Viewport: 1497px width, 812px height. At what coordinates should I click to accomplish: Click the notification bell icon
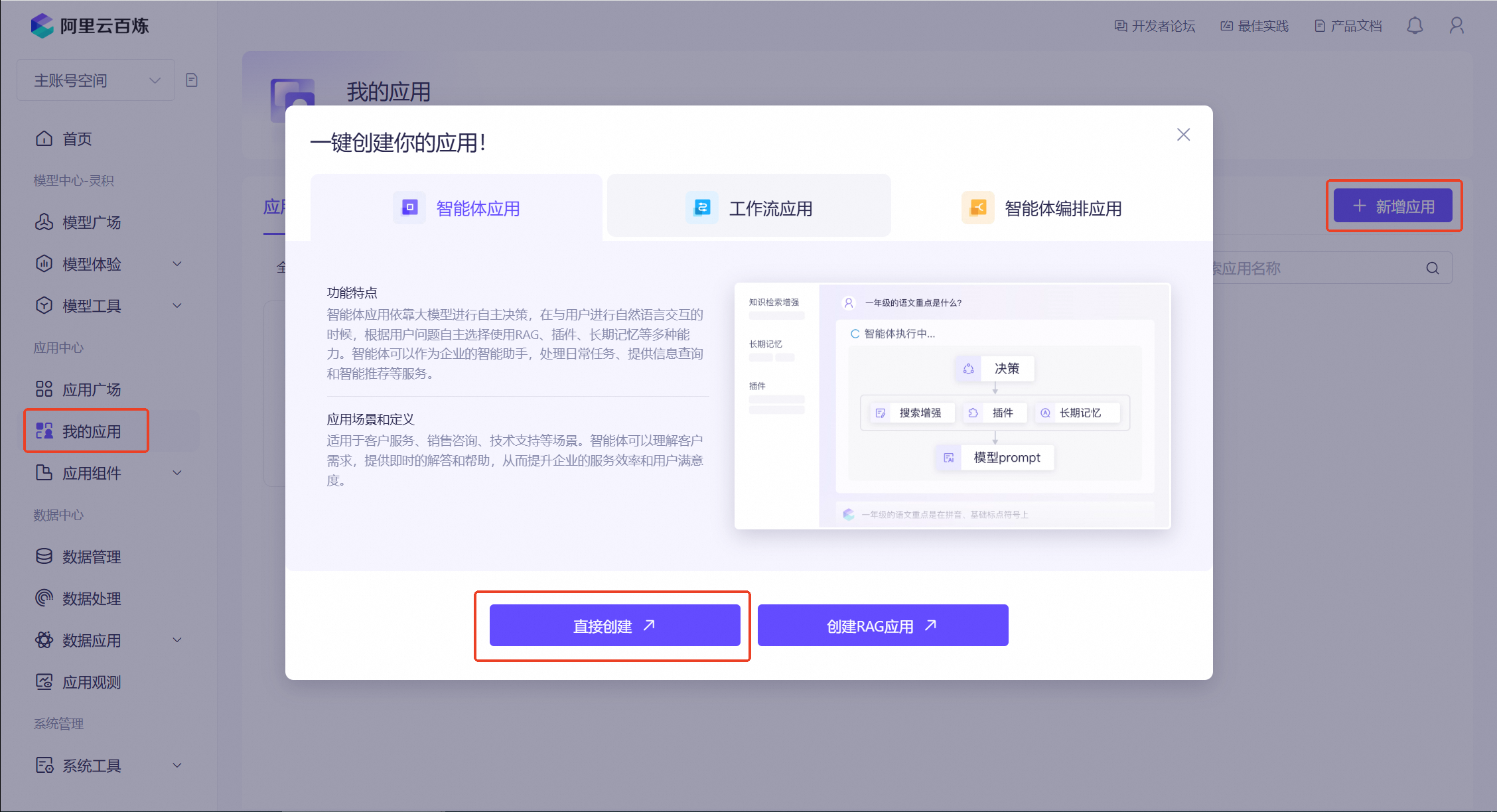pos(1415,26)
